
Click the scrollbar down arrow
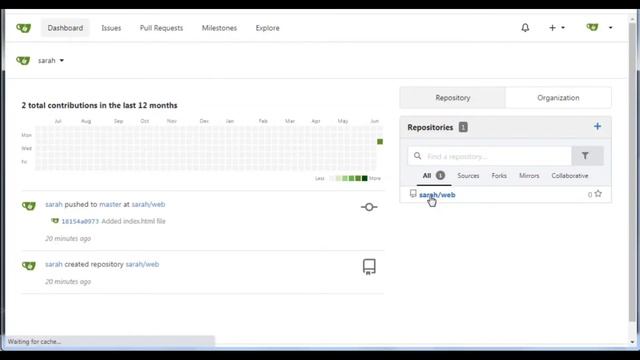632,342
